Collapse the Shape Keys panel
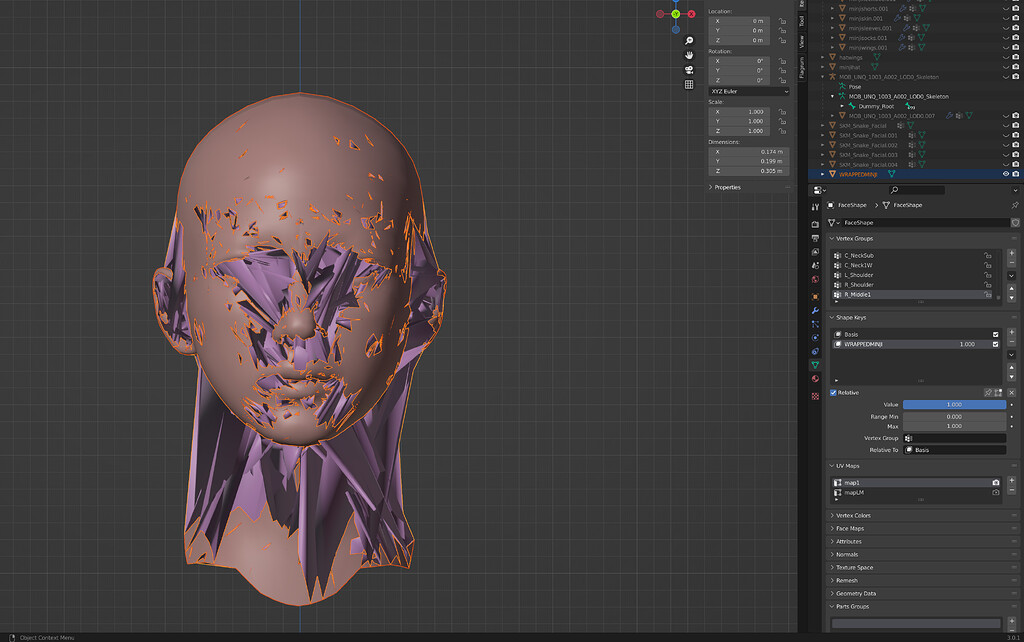The height and width of the screenshot is (642, 1024). 850,317
